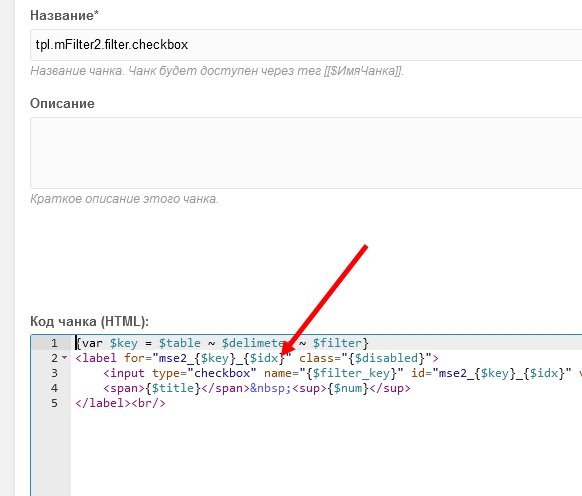The height and width of the screenshot is (496, 582).
Task: Click the empty Описание text area
Action: tap(306, 153)
